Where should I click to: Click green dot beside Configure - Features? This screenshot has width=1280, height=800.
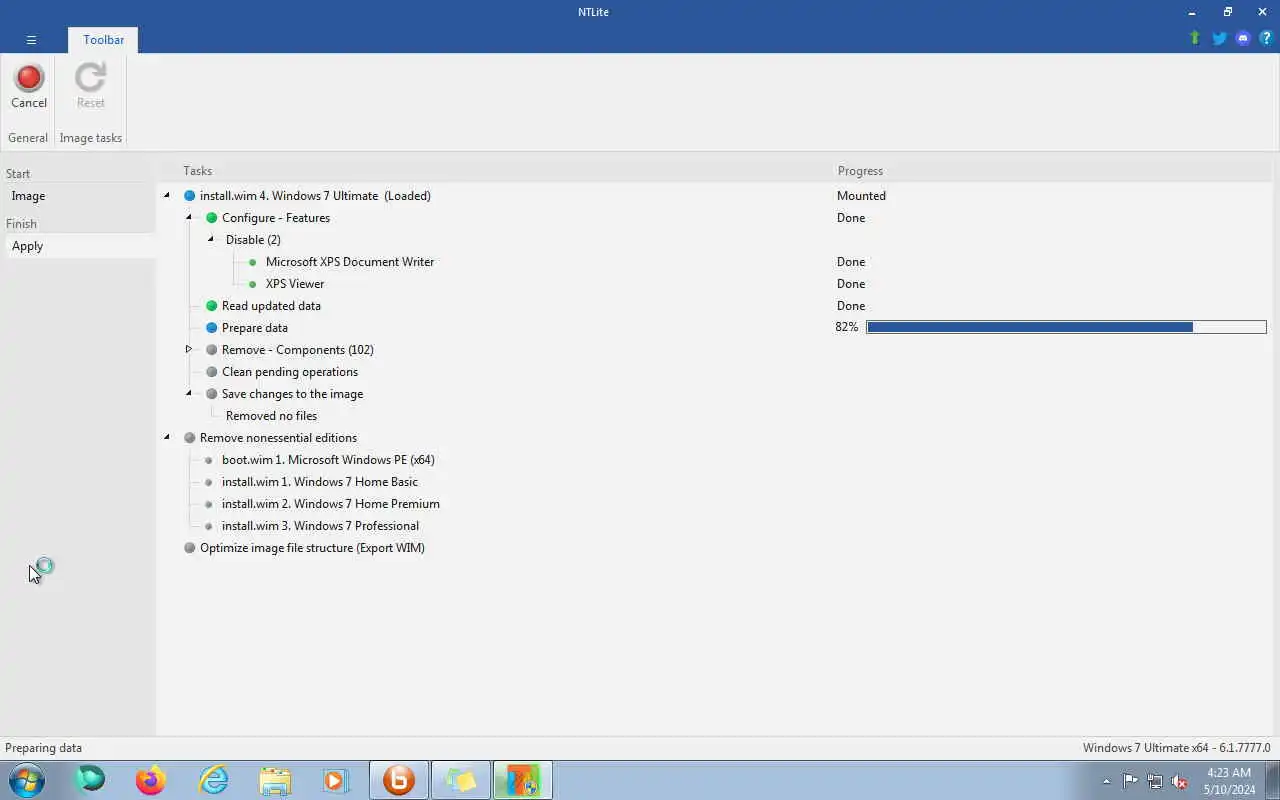(211, 218)
